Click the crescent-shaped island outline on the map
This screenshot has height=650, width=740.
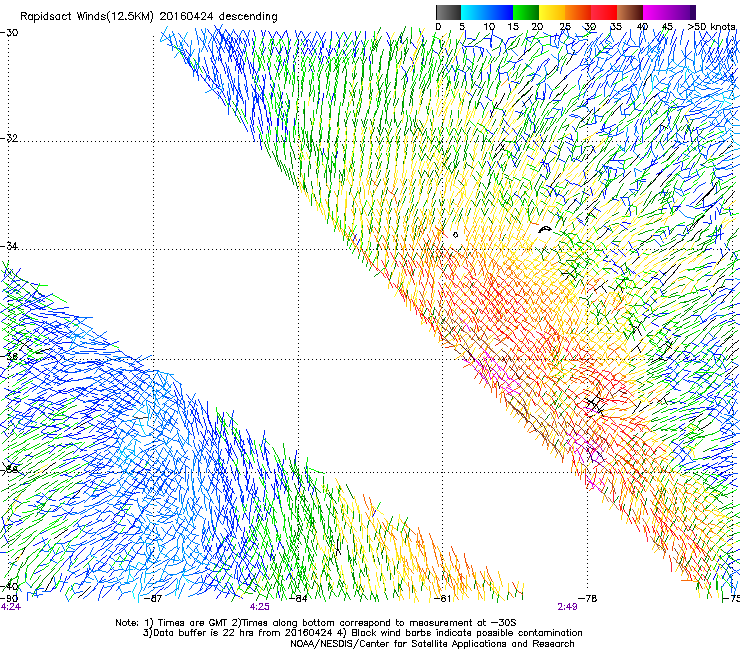545,229
